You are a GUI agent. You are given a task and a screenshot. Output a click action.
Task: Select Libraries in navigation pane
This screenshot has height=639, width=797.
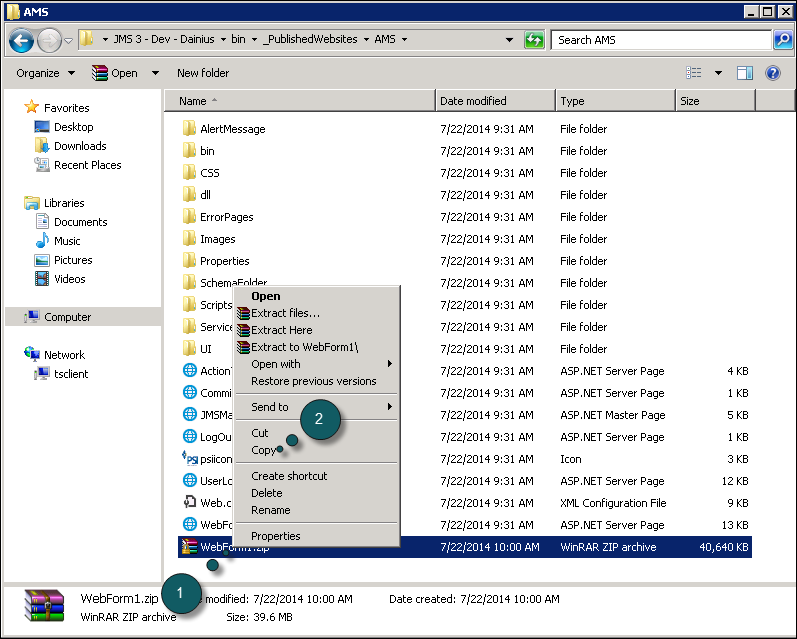[64, 203]
